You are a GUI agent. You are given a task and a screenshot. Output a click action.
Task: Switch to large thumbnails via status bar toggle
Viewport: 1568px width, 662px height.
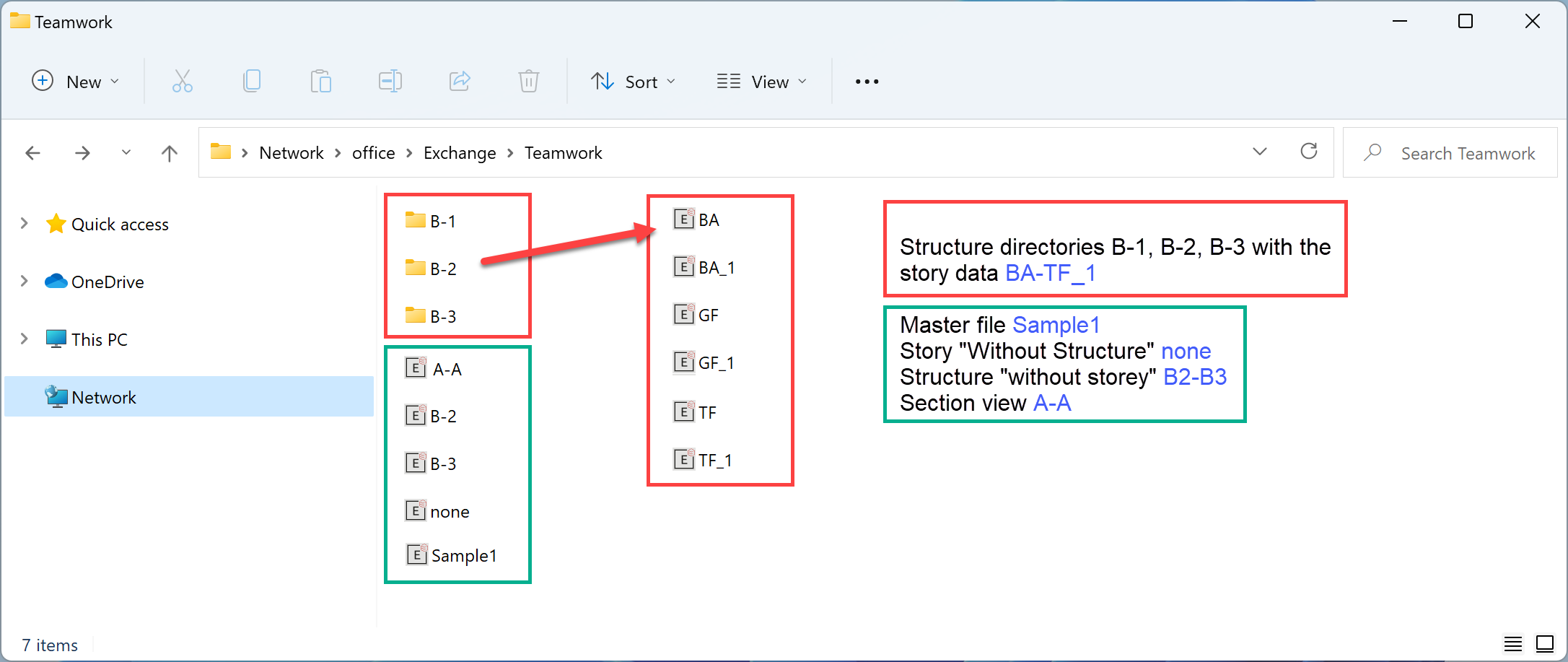[1546, 643]
